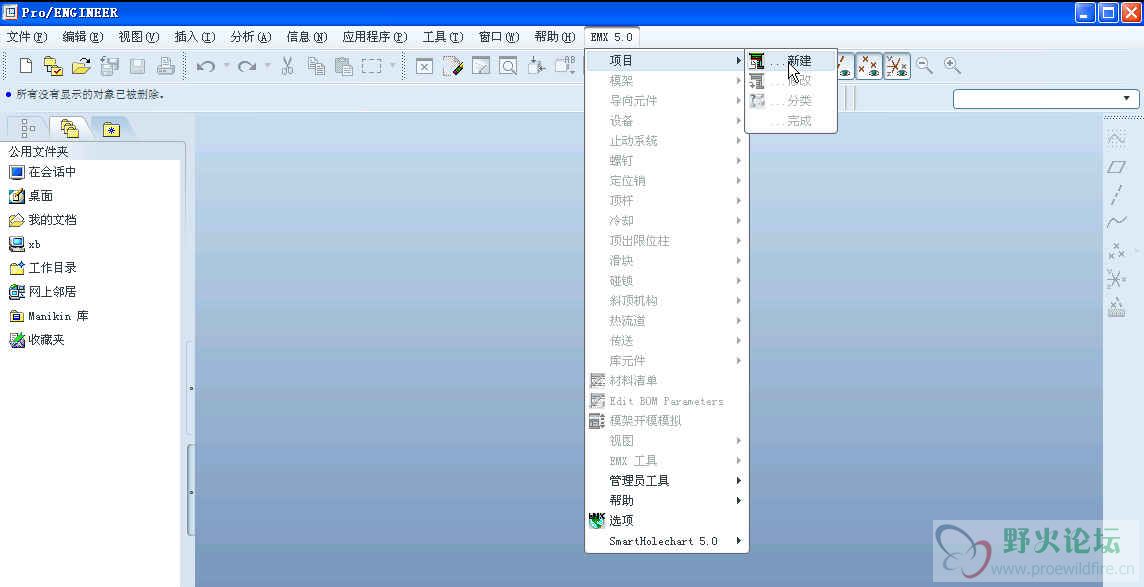
Task: Toggle datum points display
Action: point(868,66)
